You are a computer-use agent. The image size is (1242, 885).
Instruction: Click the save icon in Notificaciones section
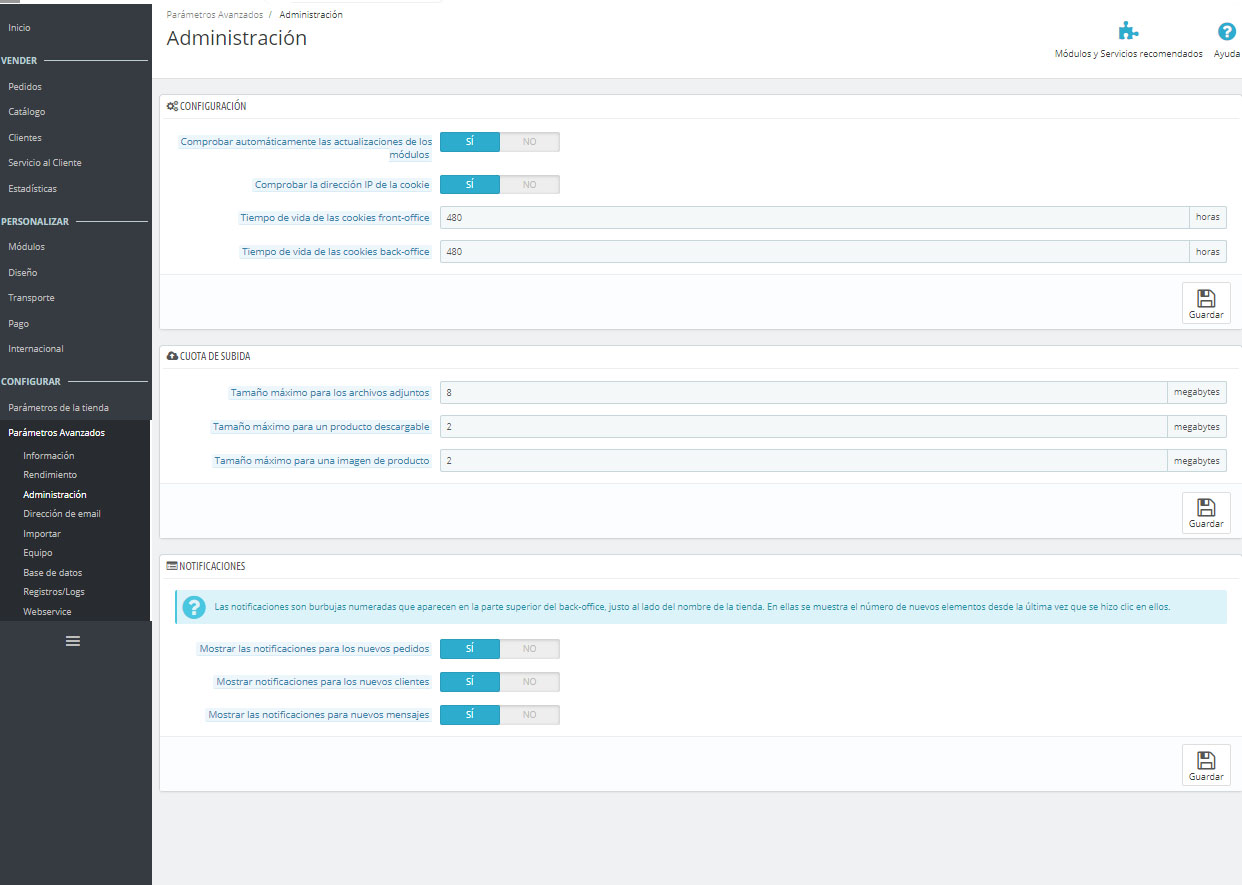click(1206, 760)
